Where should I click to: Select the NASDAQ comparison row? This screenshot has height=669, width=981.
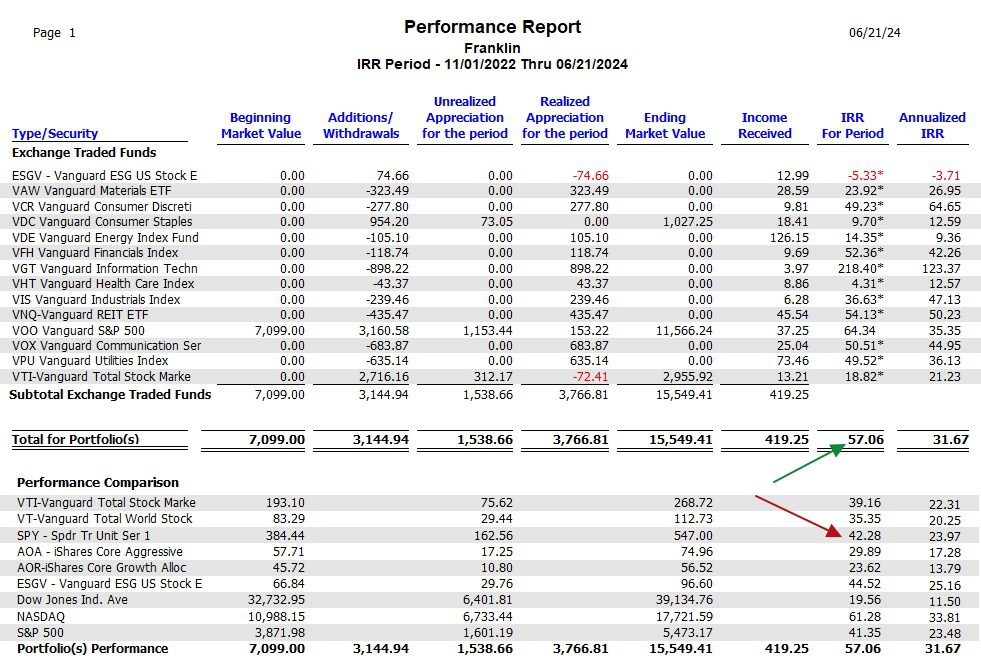pyautogui.click(x=490, y=616)
